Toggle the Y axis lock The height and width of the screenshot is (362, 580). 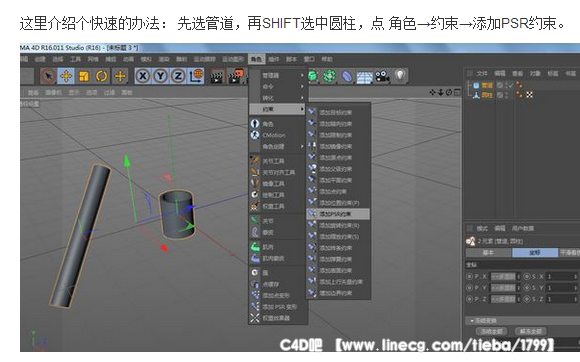click(x=161, y=76)
